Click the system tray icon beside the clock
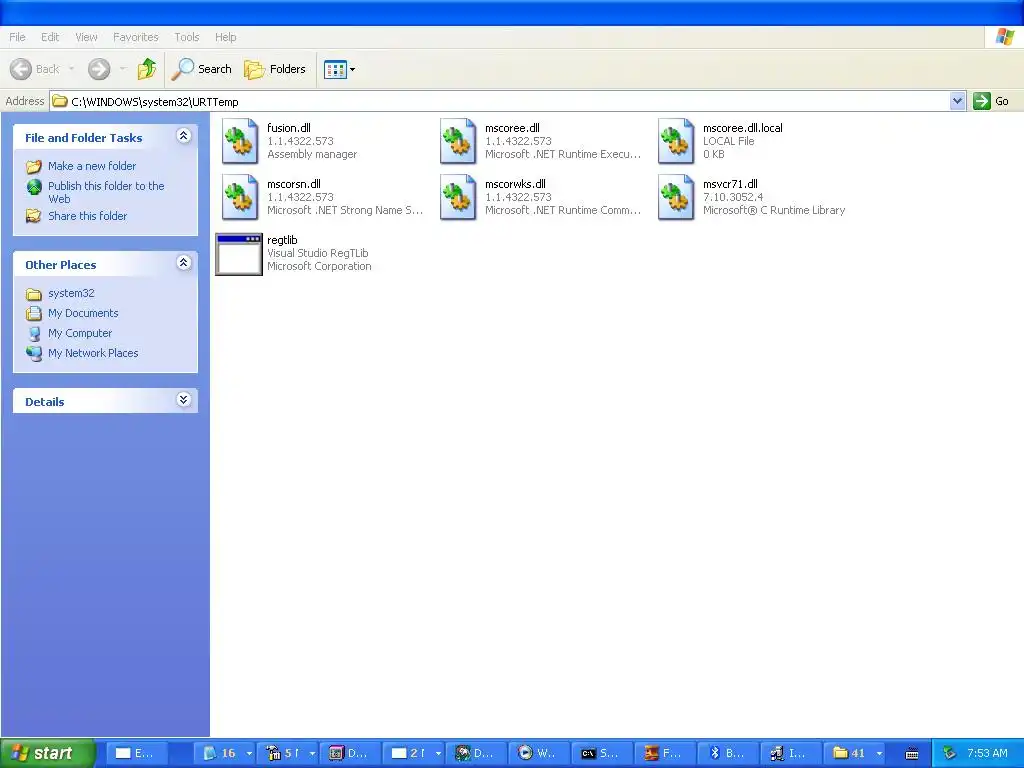 pyautogui.click(x=950, y=754)
